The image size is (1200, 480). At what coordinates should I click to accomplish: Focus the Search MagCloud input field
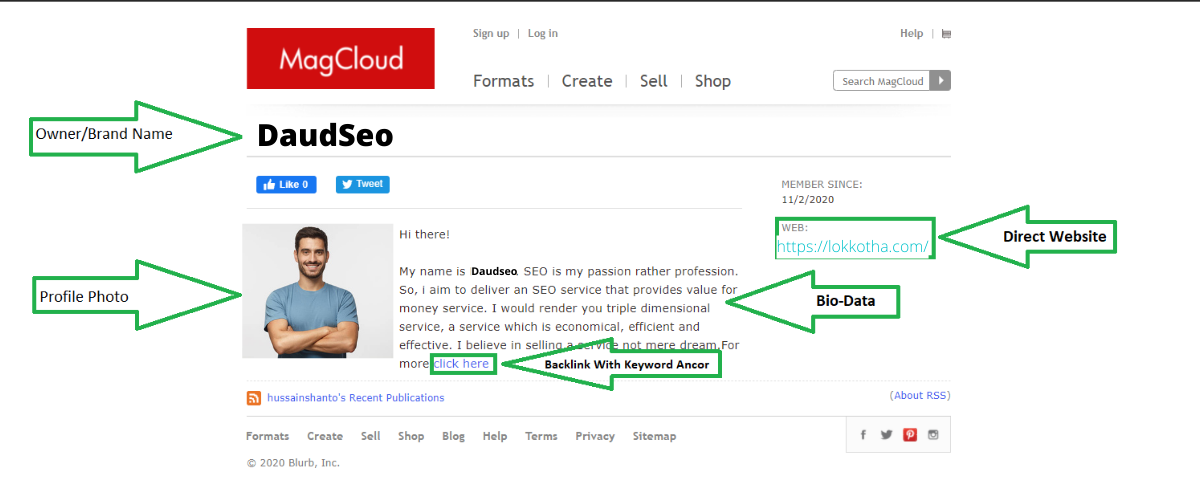882,81
